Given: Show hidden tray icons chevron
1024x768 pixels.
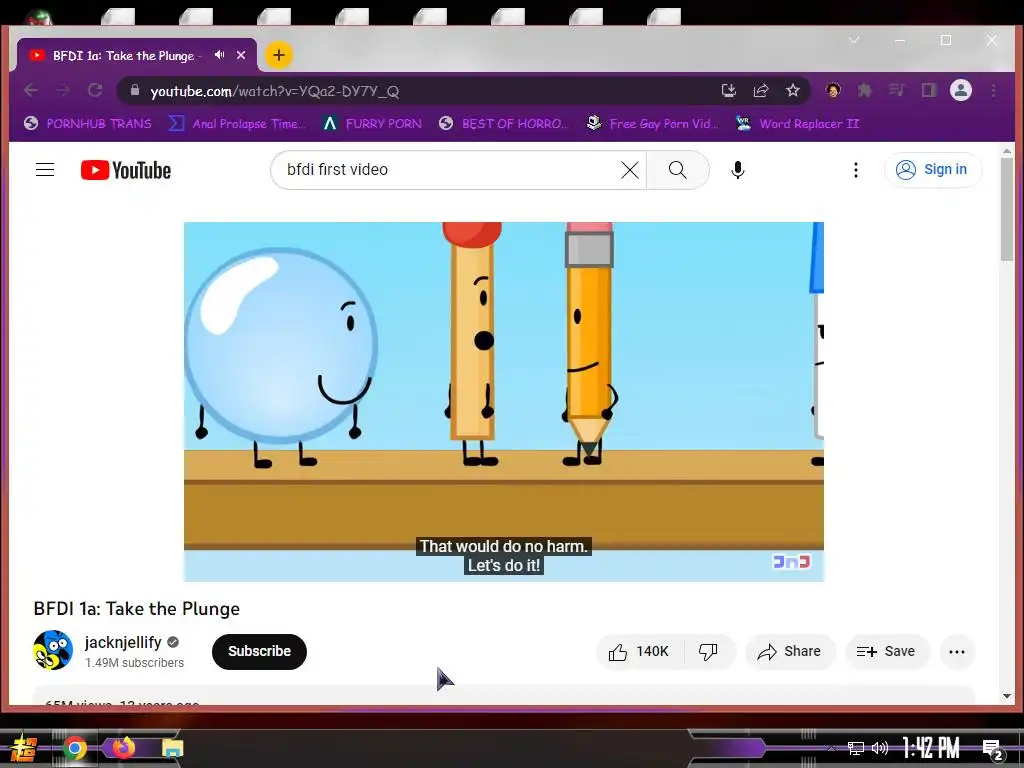Looking at the screenshot, I should pyautogui.click(x=831, y=748).
